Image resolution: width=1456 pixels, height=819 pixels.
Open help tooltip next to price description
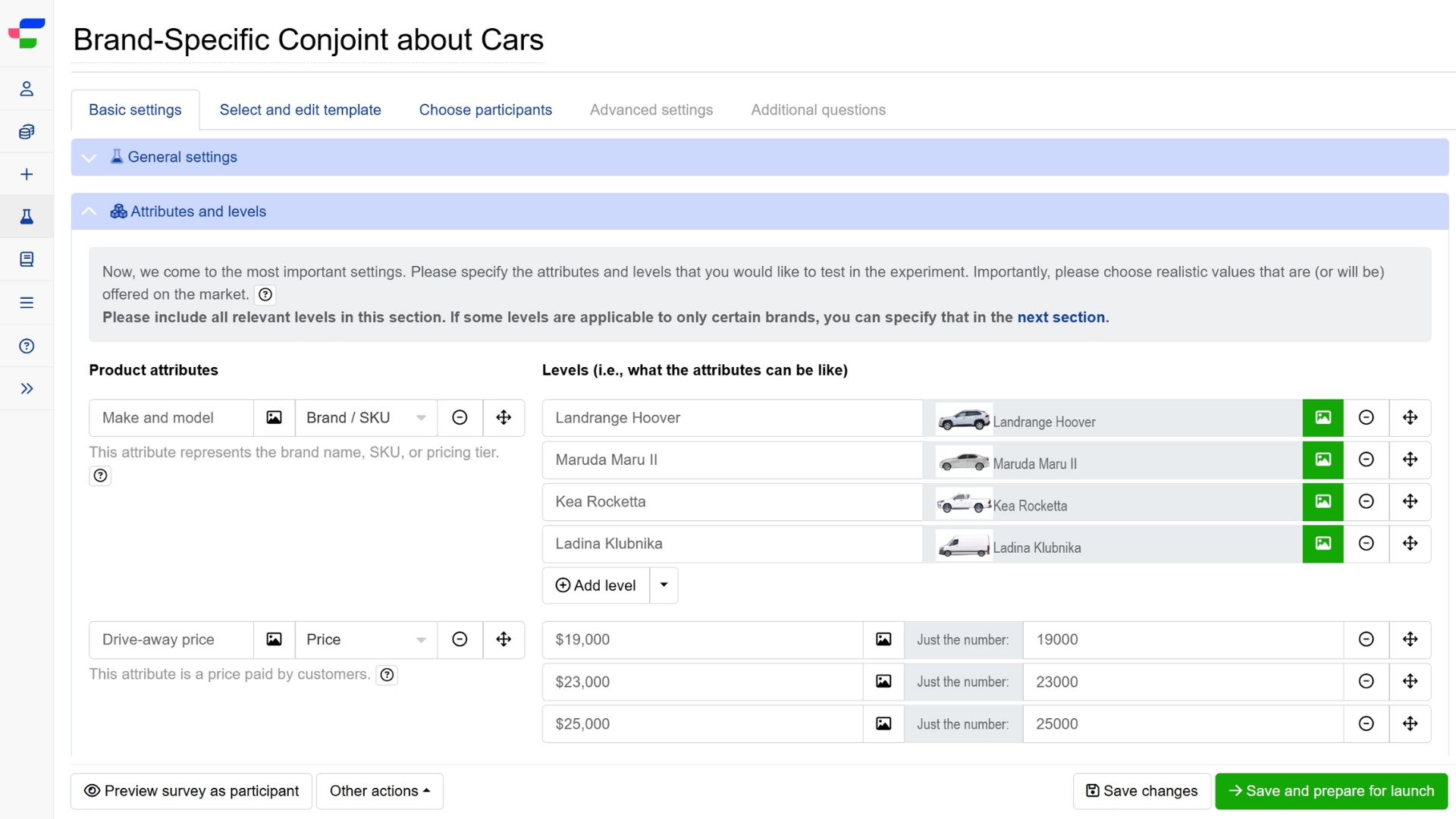(387, 675)
